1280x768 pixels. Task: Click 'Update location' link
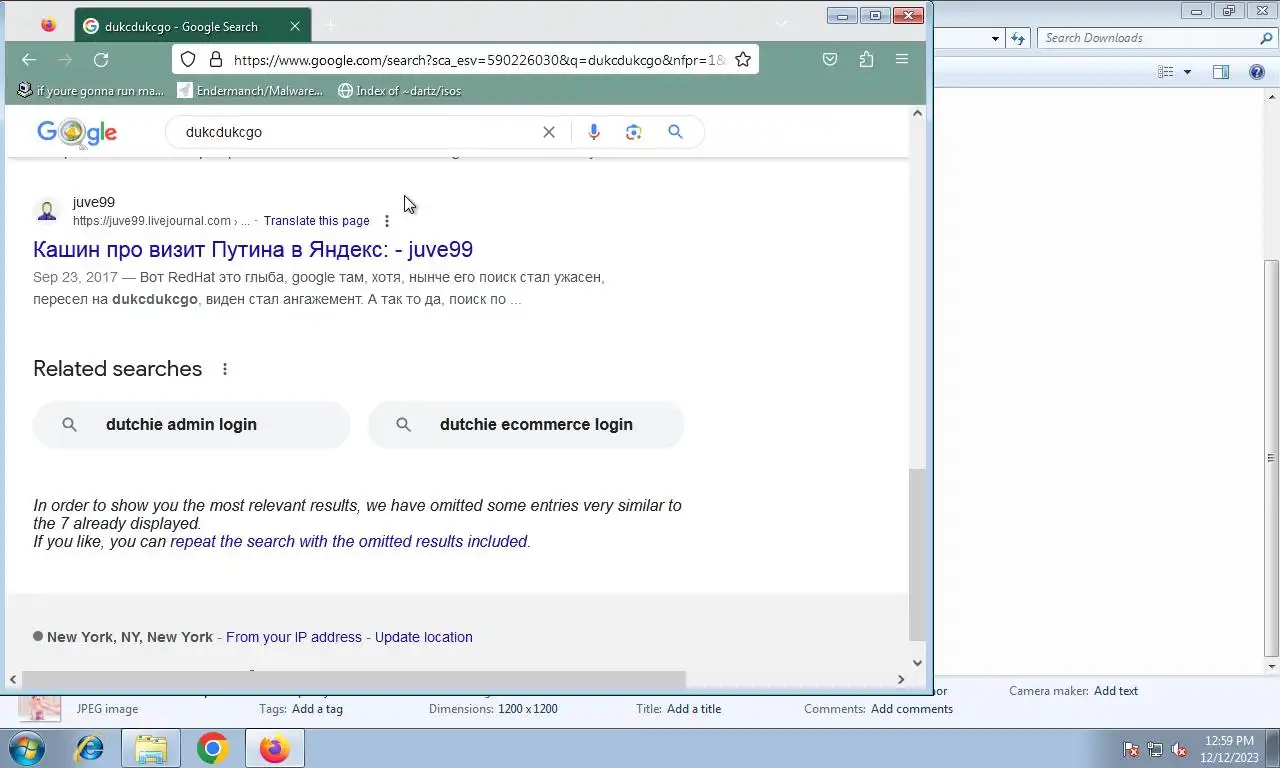(x=424, y=637)
